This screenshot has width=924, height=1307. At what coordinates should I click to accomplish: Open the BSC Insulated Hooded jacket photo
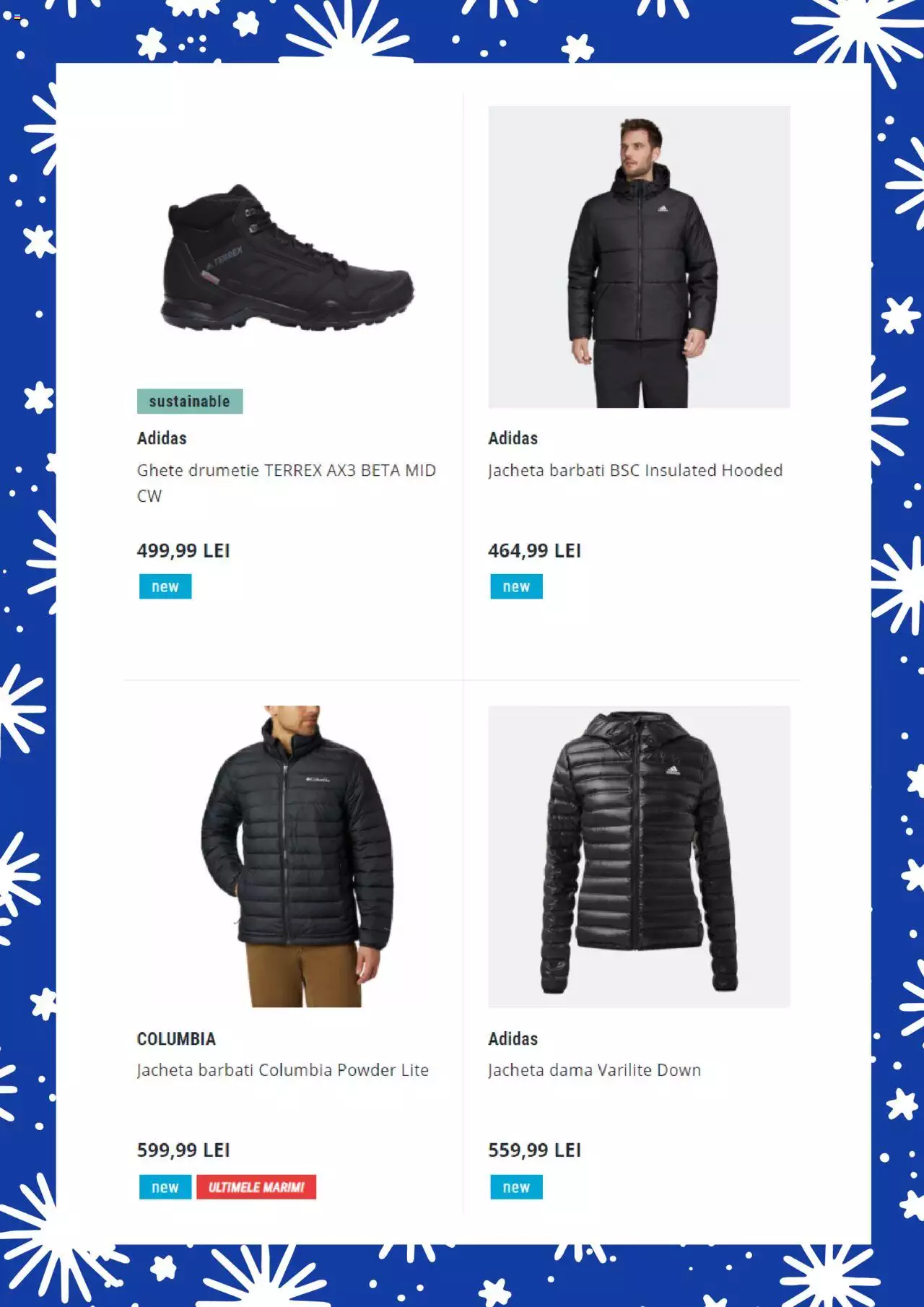[639, 257]
